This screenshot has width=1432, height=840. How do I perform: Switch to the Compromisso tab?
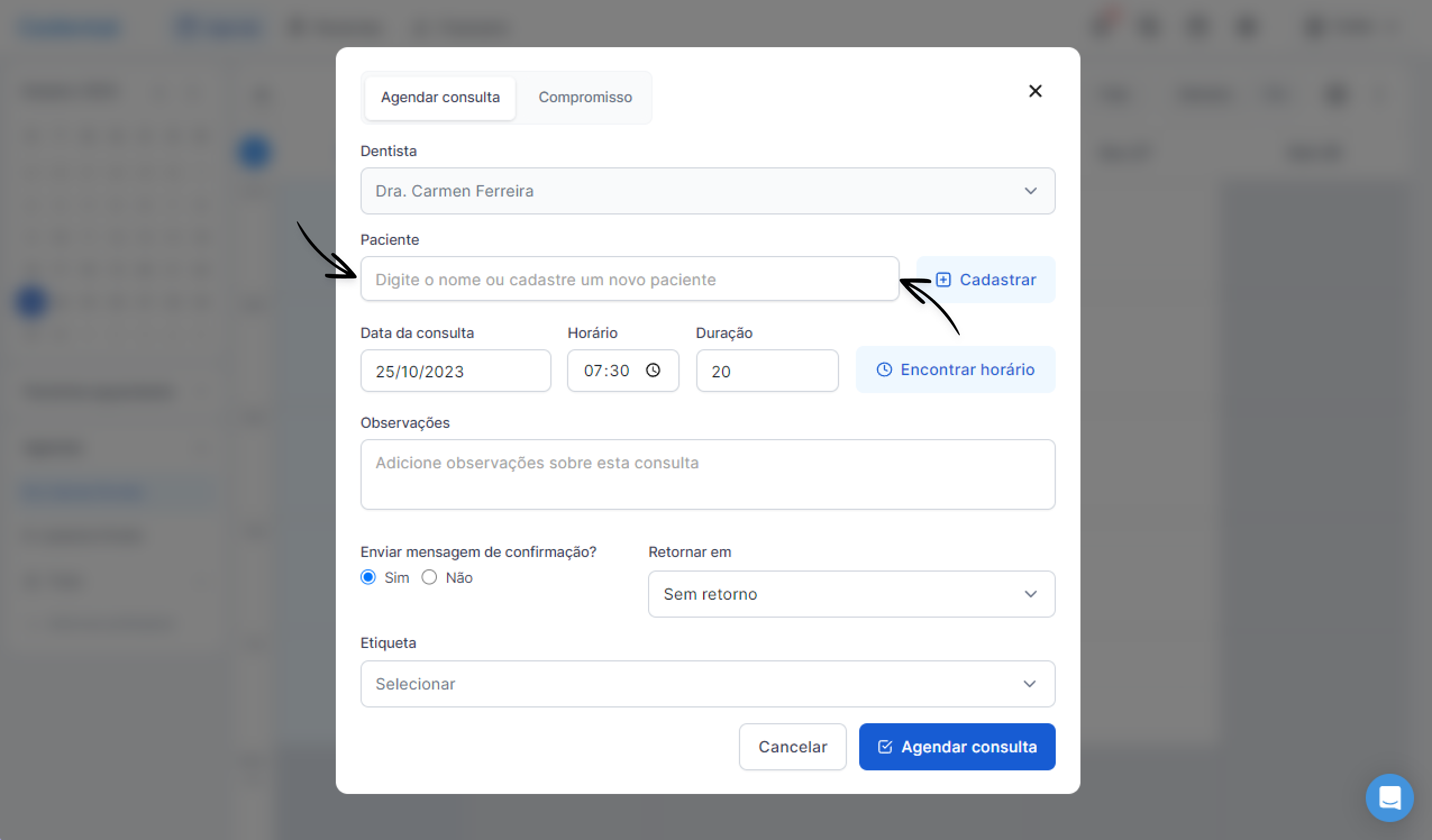(585, 97)
